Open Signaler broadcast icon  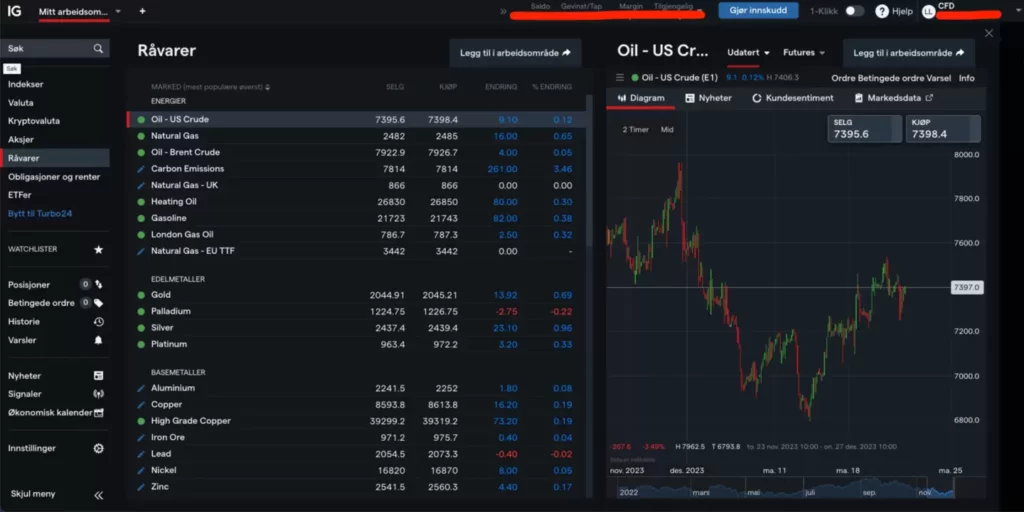[99, 394]
